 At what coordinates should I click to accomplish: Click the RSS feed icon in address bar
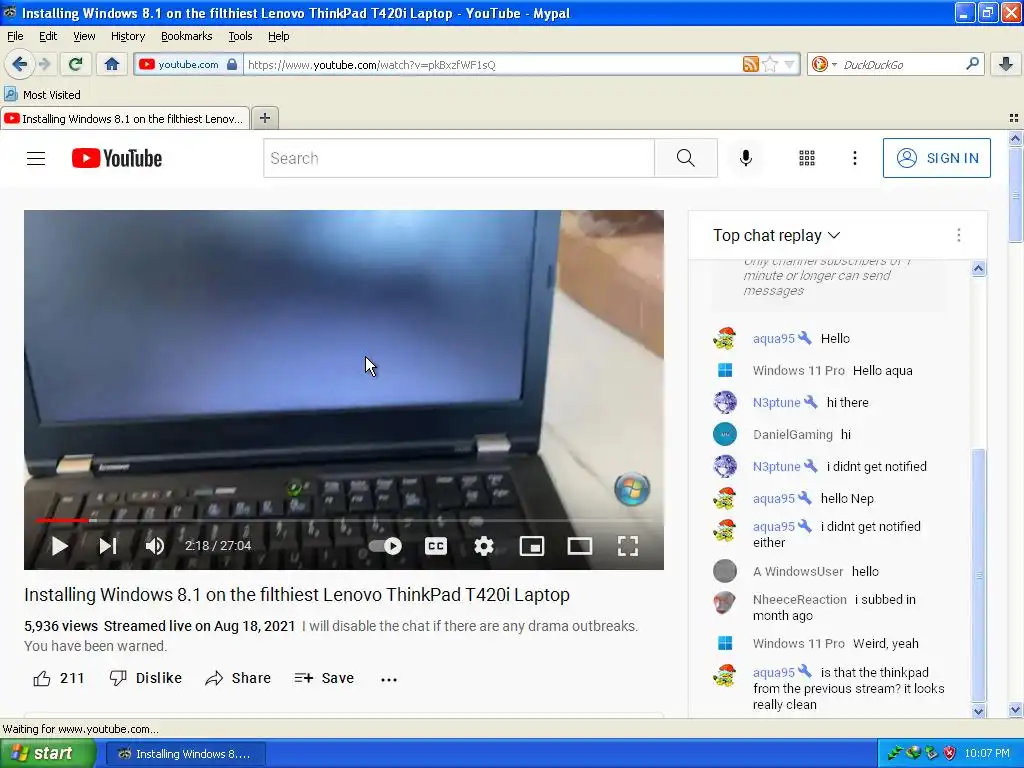[750, 64]
